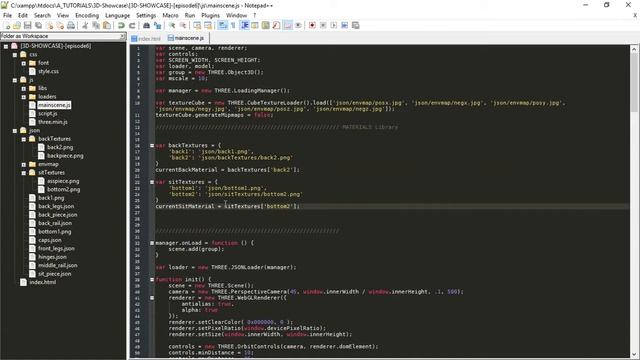Close the Folder as Workspace panel
640x360 pixels.
[122, 36]
